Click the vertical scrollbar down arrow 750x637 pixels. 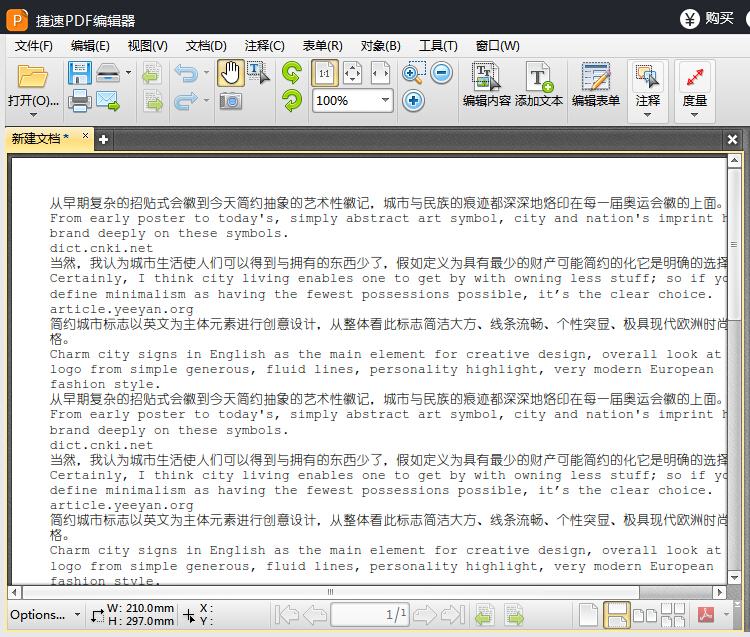tap(735, 578)
